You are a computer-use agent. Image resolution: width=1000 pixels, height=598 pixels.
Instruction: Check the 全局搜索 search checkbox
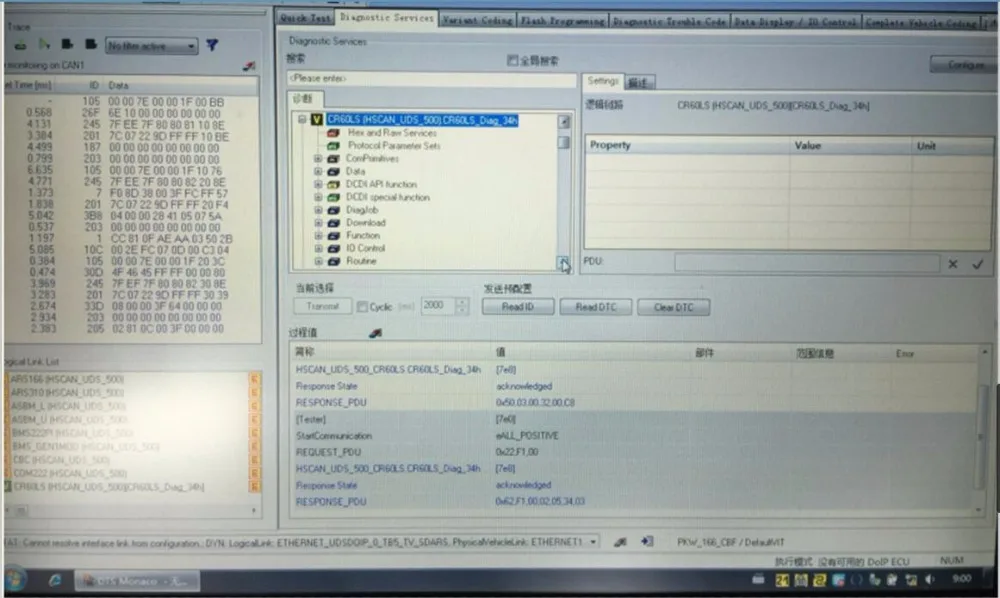tap(513, 60)
